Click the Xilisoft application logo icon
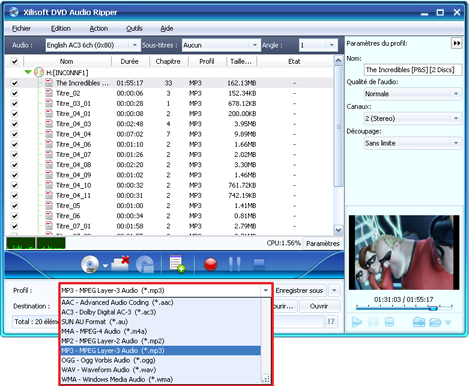The height and width of the screenshot is (386, 469). tap(14, 12)
